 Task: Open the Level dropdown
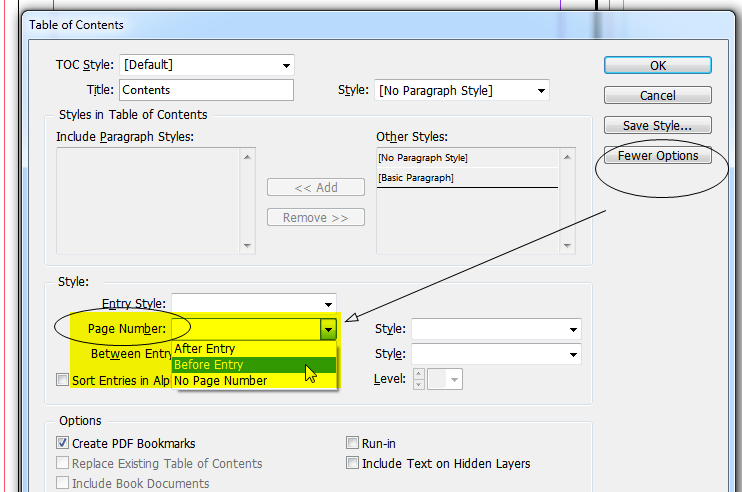445,379
